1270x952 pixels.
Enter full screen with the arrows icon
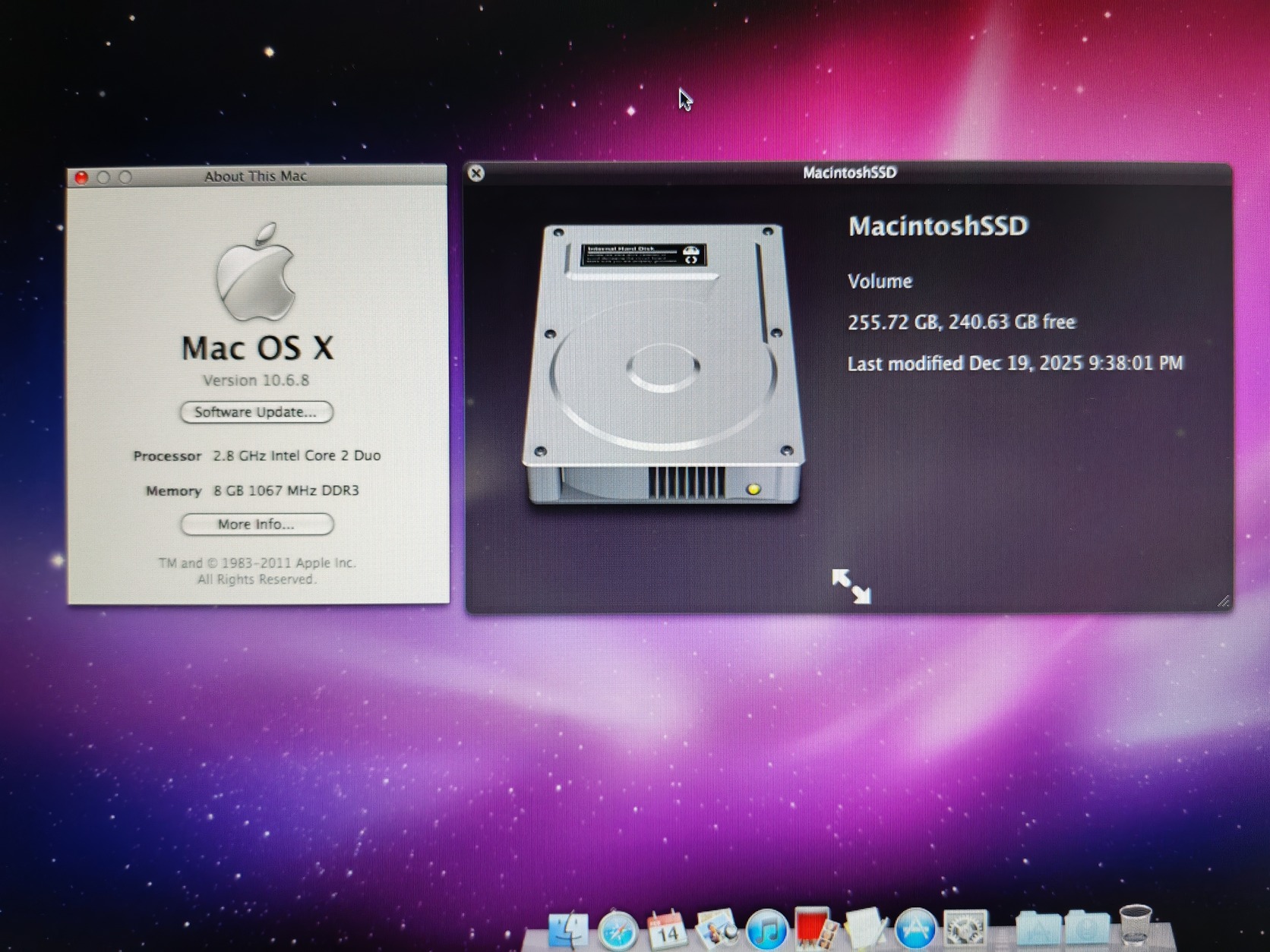(851, 586)
